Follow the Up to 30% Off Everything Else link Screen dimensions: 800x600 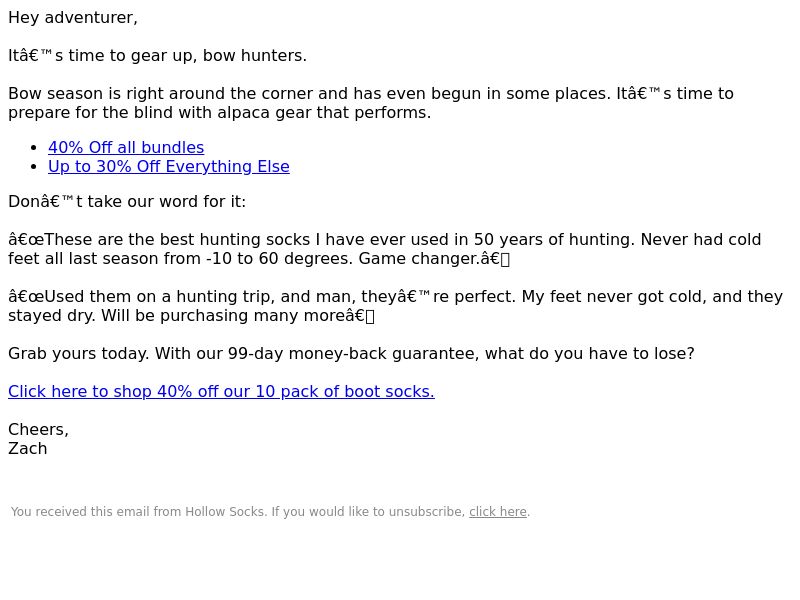[x=169, y=167]
